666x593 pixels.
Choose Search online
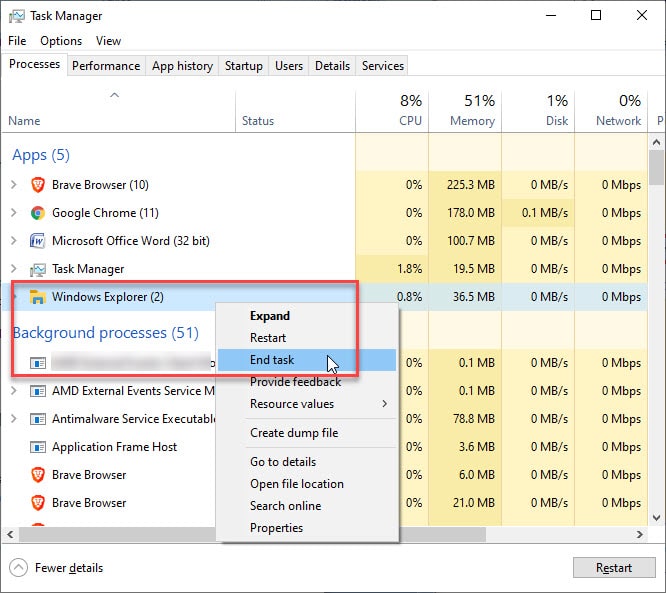pyautogui.click(x=308, y=506)
